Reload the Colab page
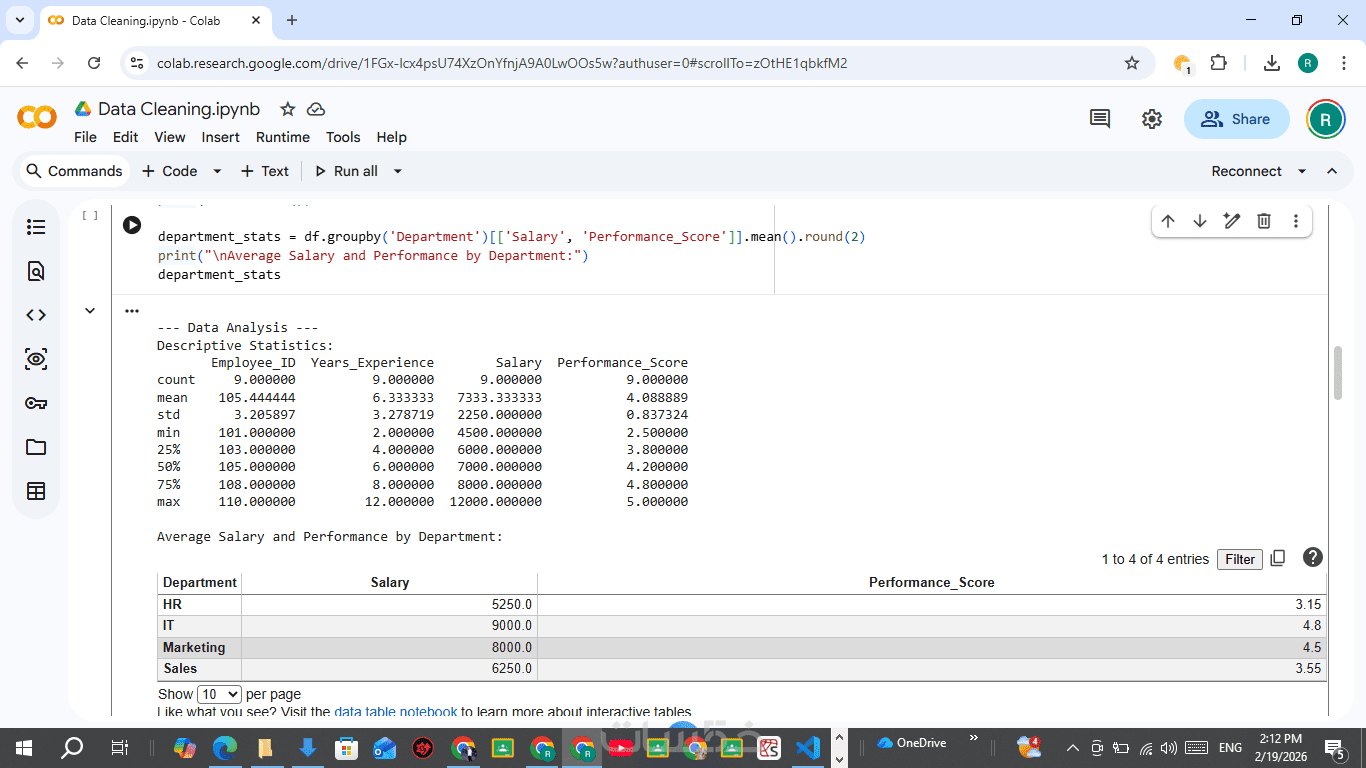The width and height of the screenshot is (1366, 768). pyautogui.click(x=94, y=63)
